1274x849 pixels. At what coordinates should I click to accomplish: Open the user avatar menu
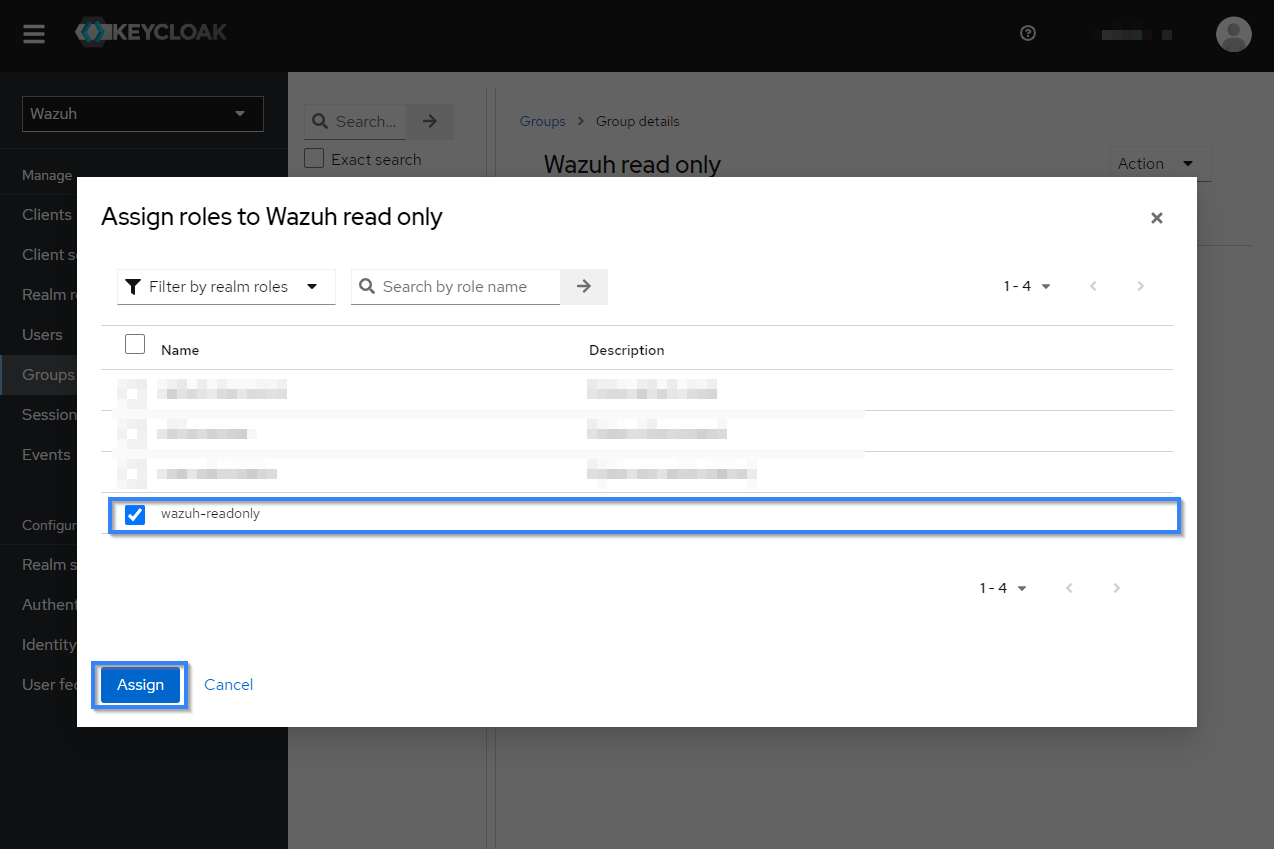1233,34
